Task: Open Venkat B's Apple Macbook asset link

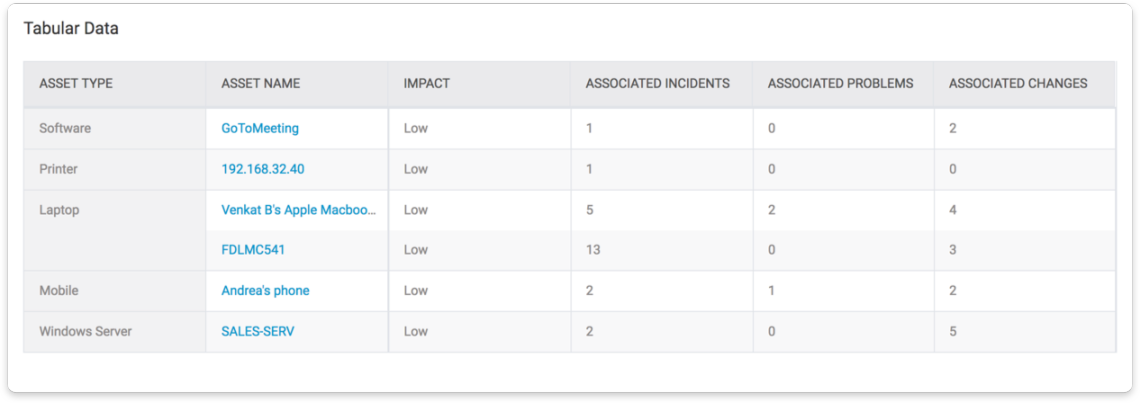Action: pyautogui.click(x=300, y=210)
